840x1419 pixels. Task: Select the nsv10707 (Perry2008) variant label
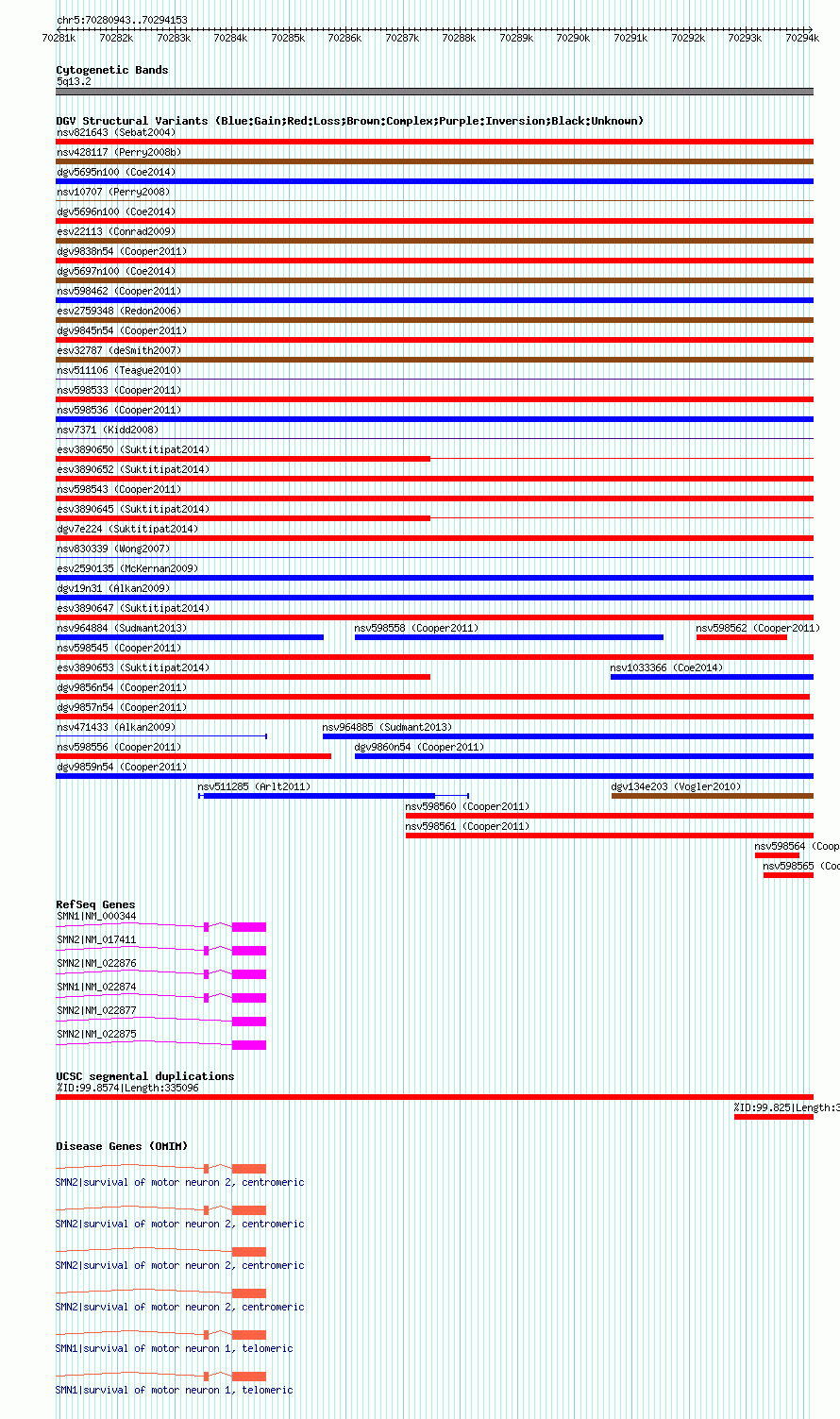point(113,193)
